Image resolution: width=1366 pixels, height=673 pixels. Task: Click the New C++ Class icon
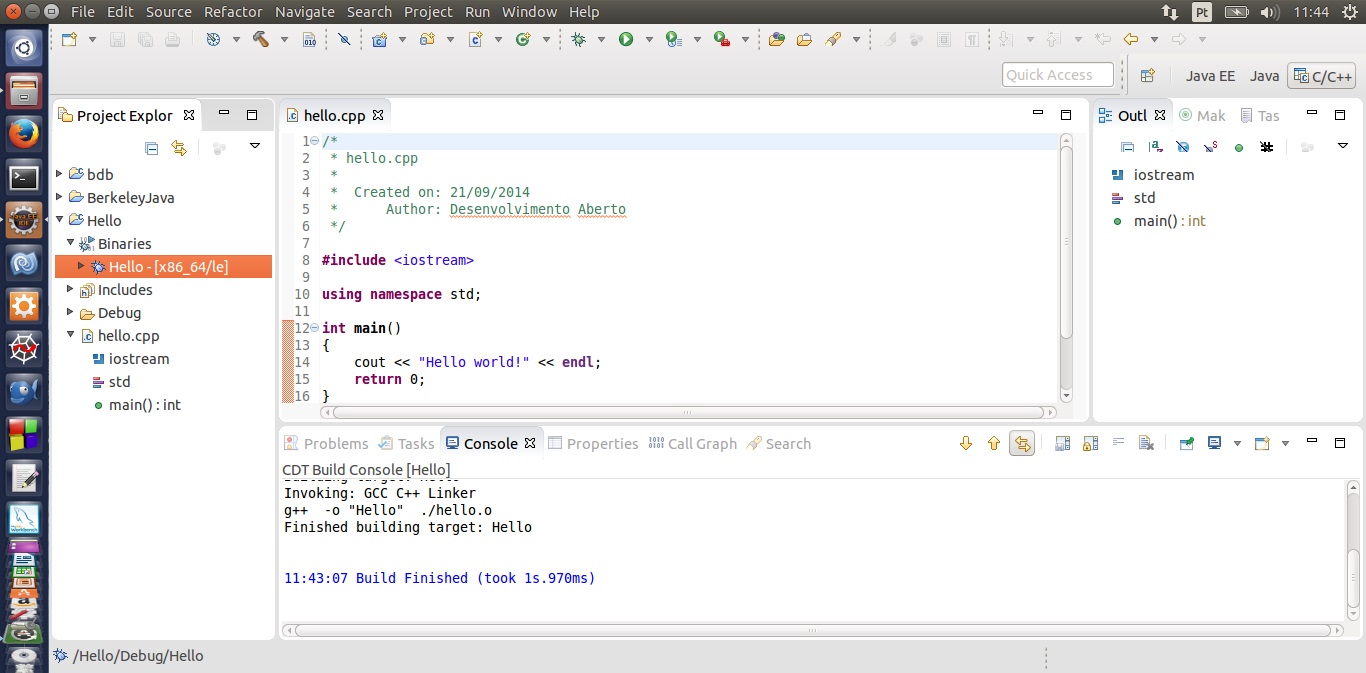[522, 39]
